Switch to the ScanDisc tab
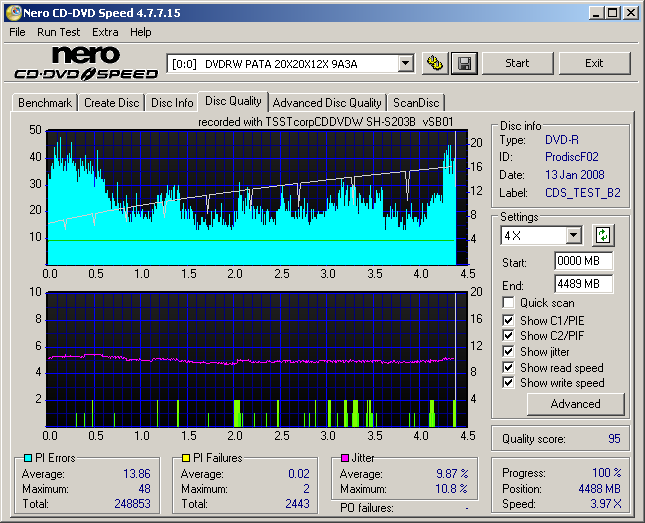The image size is (645, 523). click(416, 103)
